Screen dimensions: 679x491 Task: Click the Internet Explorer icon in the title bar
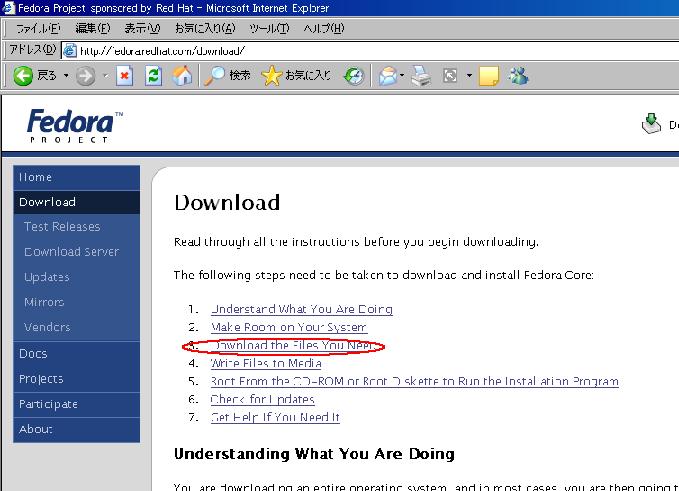pos(8,8)
